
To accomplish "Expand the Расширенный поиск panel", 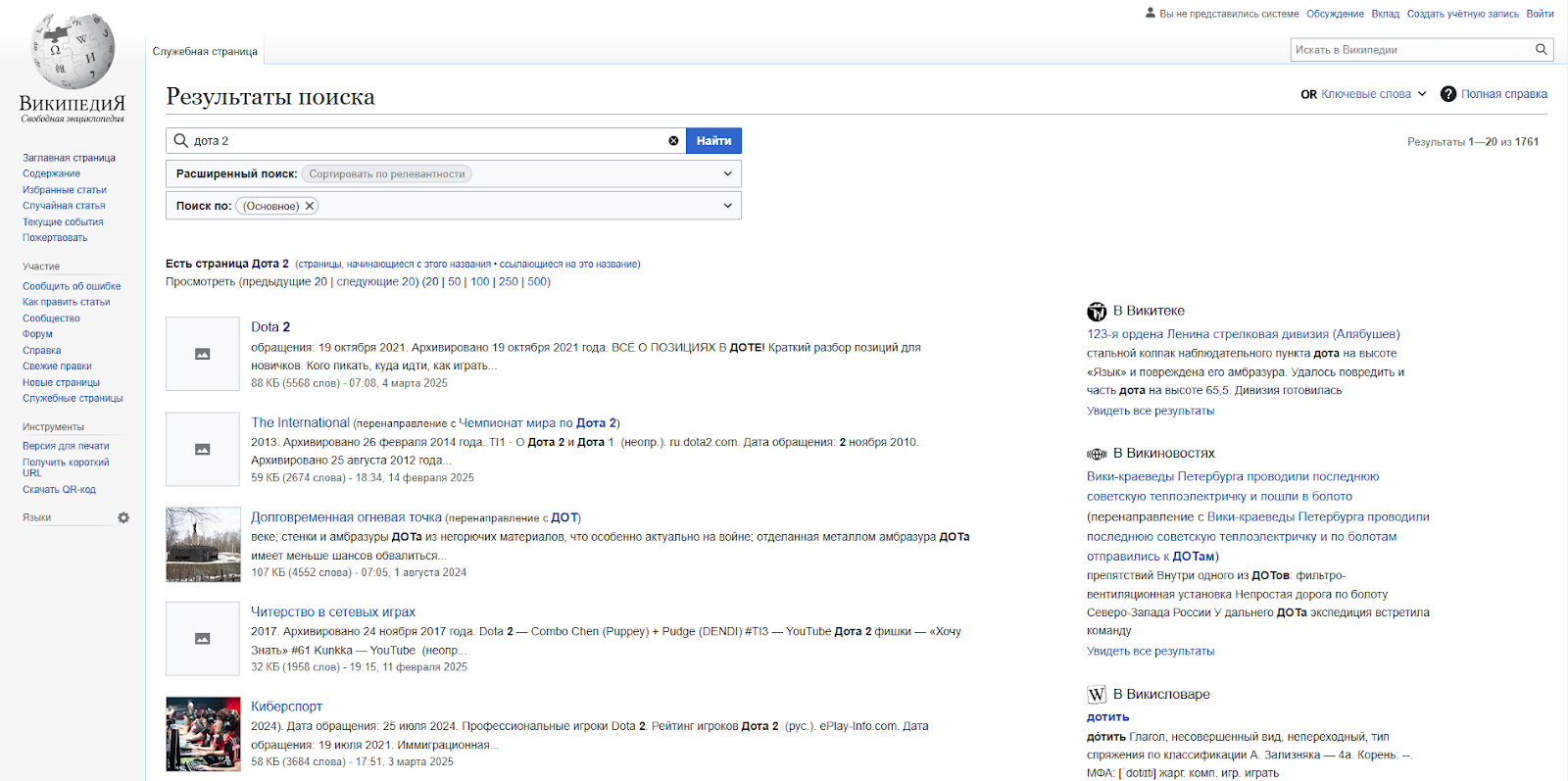I will 727,173.
